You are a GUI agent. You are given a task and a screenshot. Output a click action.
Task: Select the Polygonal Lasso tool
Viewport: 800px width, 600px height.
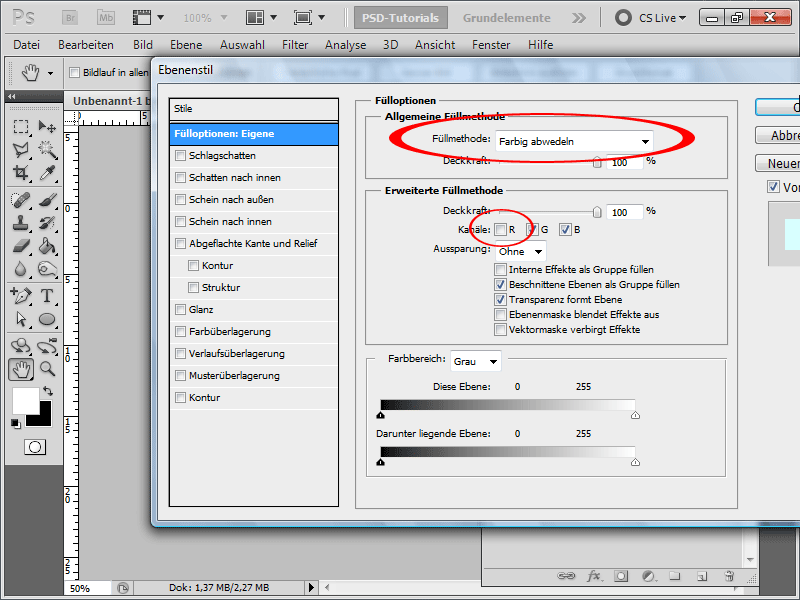pyautogui.click(x=21, y=149)
